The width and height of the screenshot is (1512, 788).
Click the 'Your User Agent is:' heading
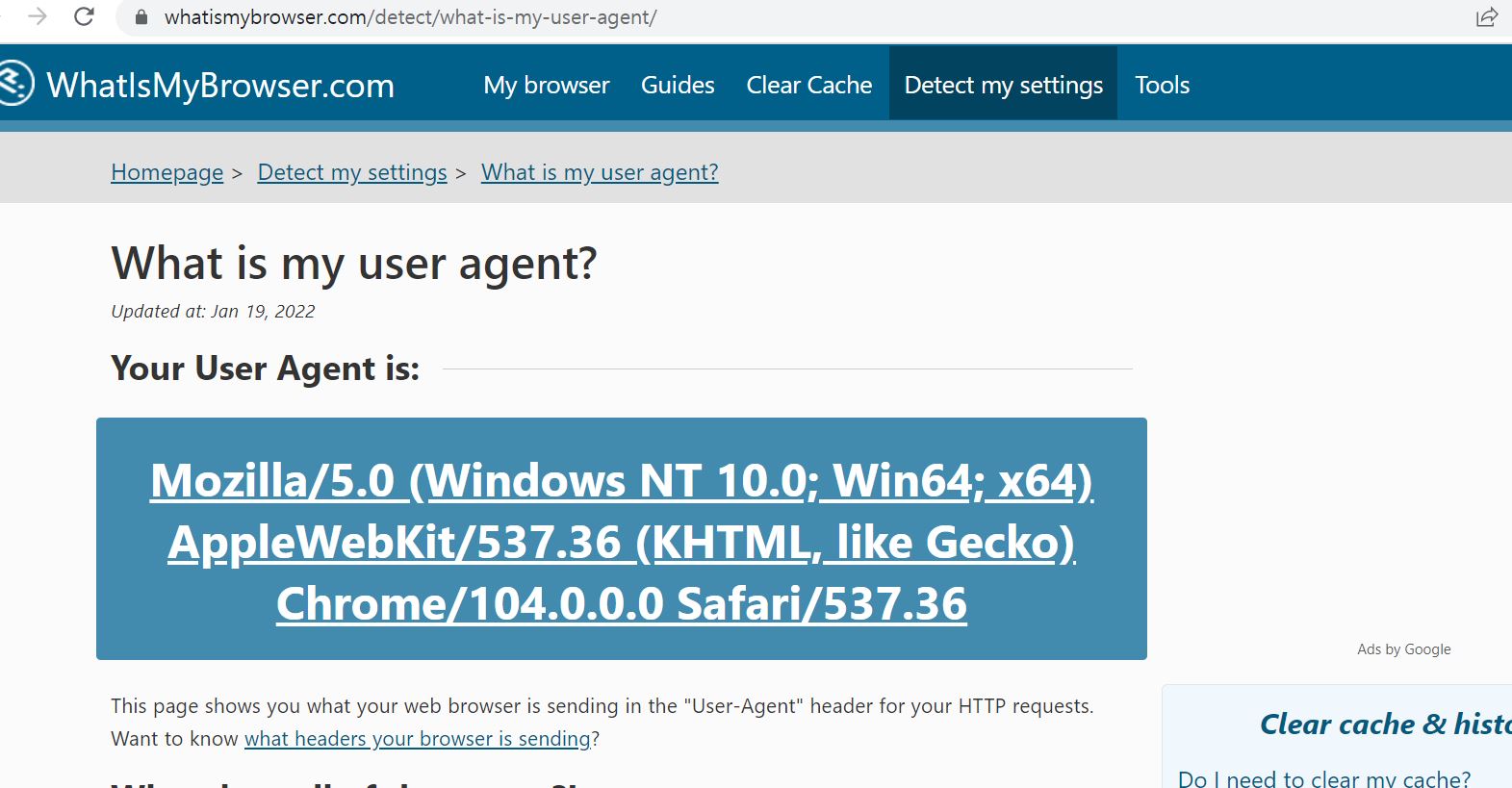(x=266, y=368)
